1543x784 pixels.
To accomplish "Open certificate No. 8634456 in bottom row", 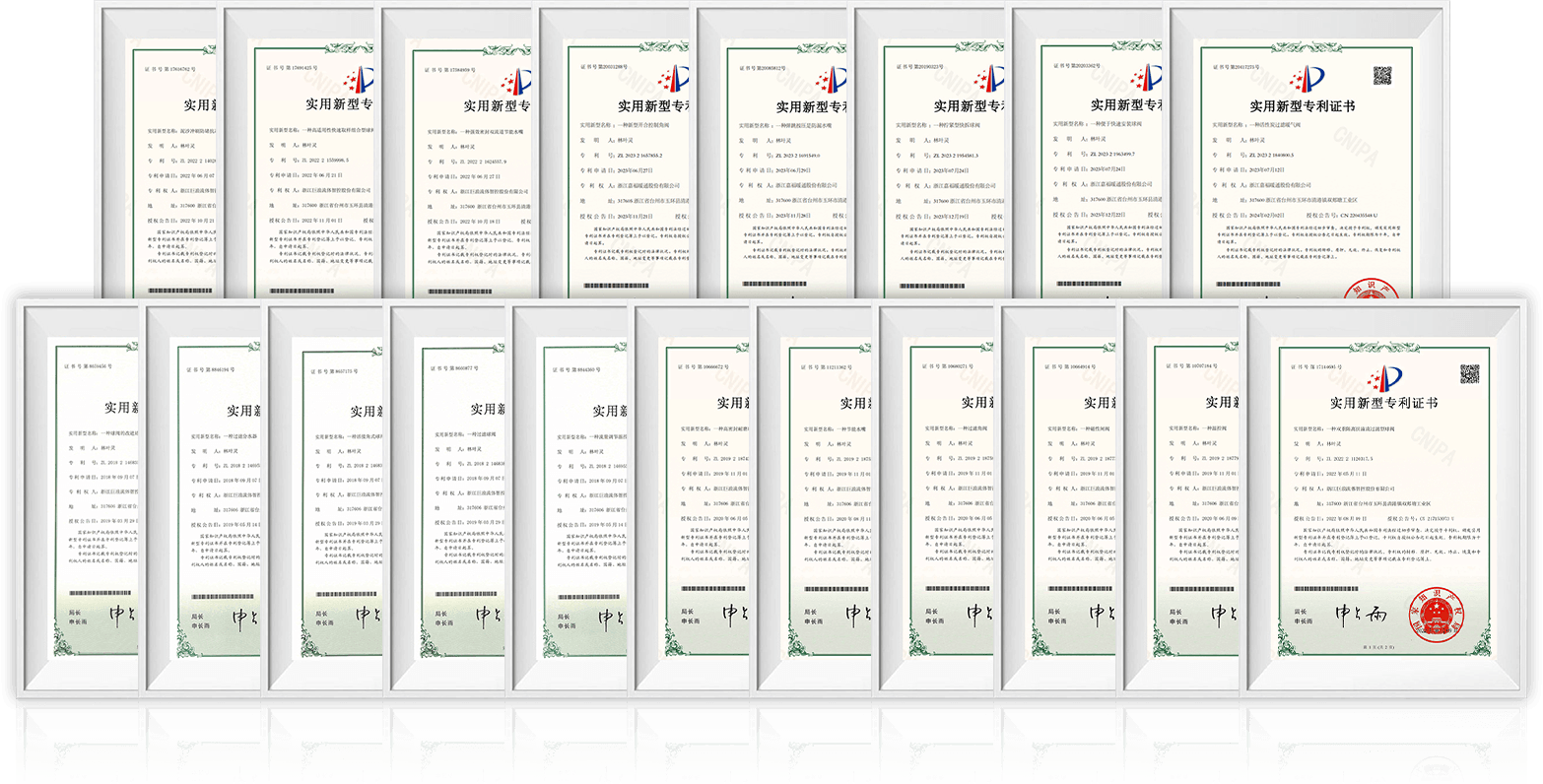I will [79, 497].
